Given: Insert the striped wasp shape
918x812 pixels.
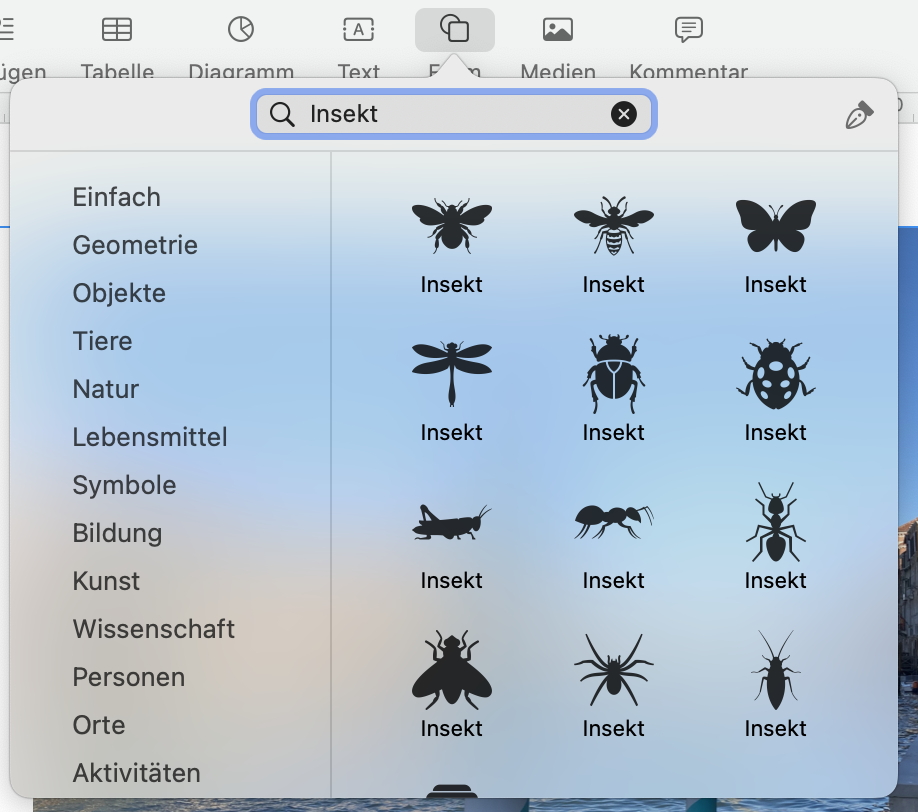Looking at the screenshot, I should click(x=614, y=225).
